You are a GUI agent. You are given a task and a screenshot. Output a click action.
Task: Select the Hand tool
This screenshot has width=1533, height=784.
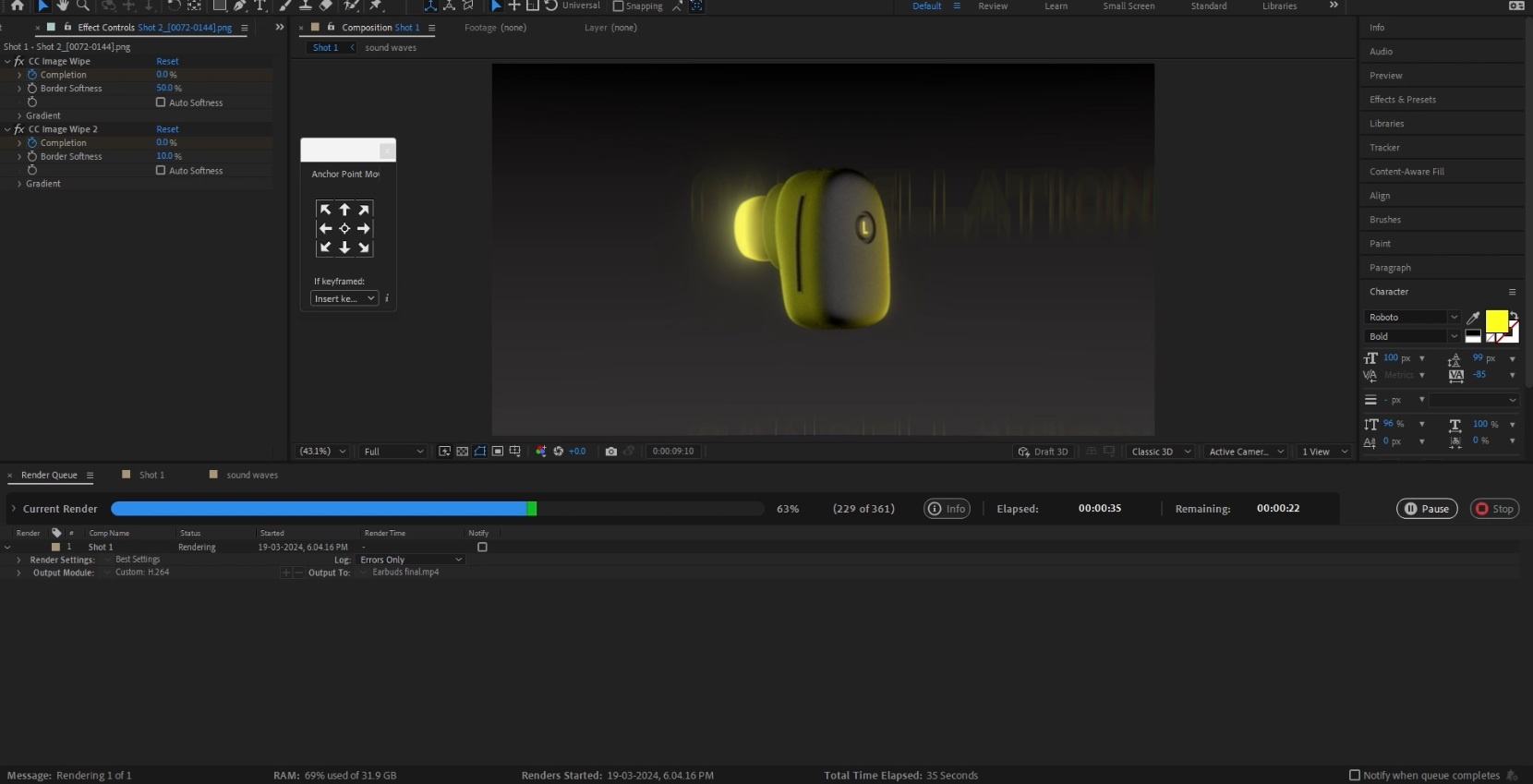point(63,6)
